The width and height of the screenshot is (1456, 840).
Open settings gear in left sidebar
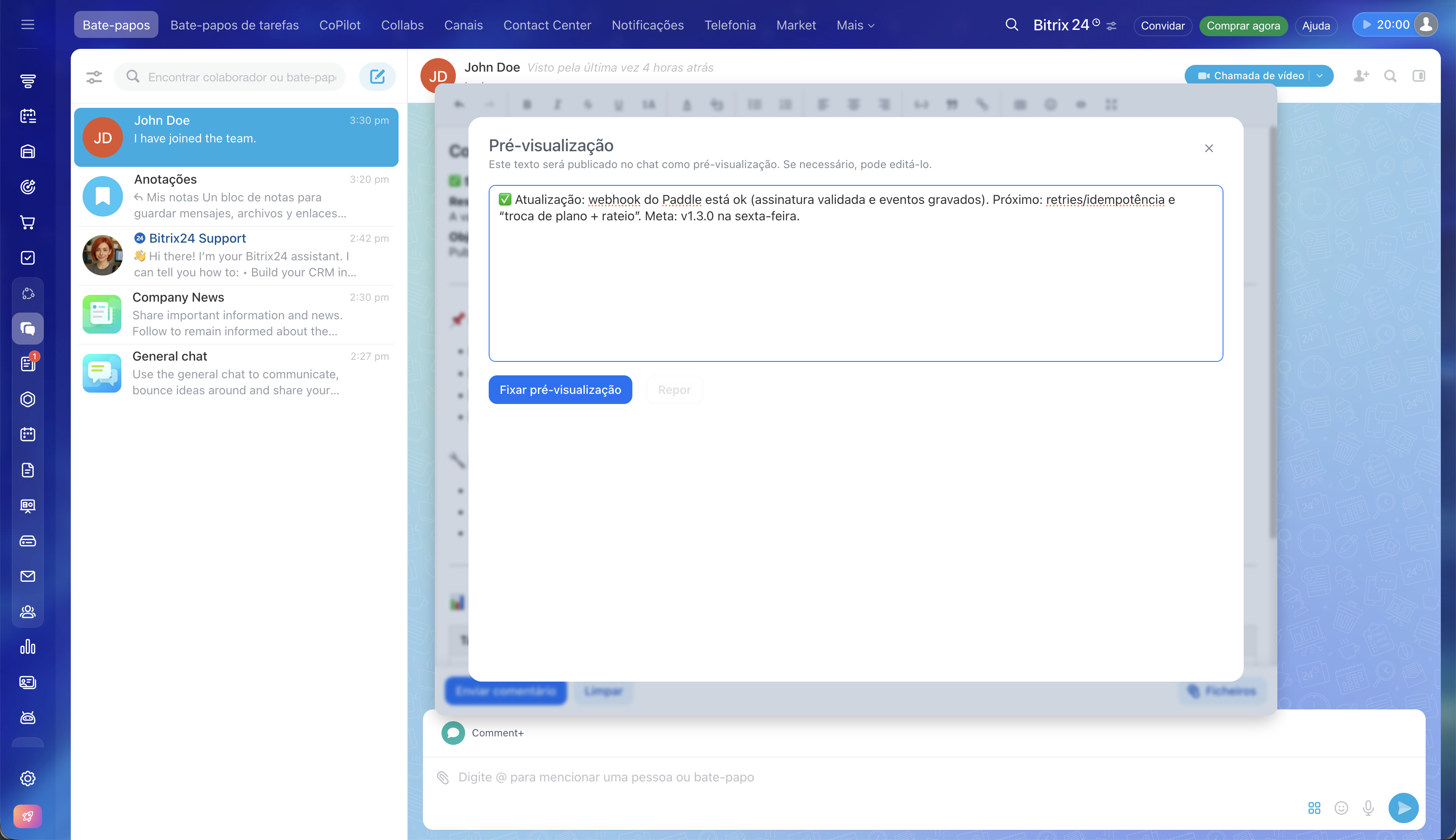point(28,778)
